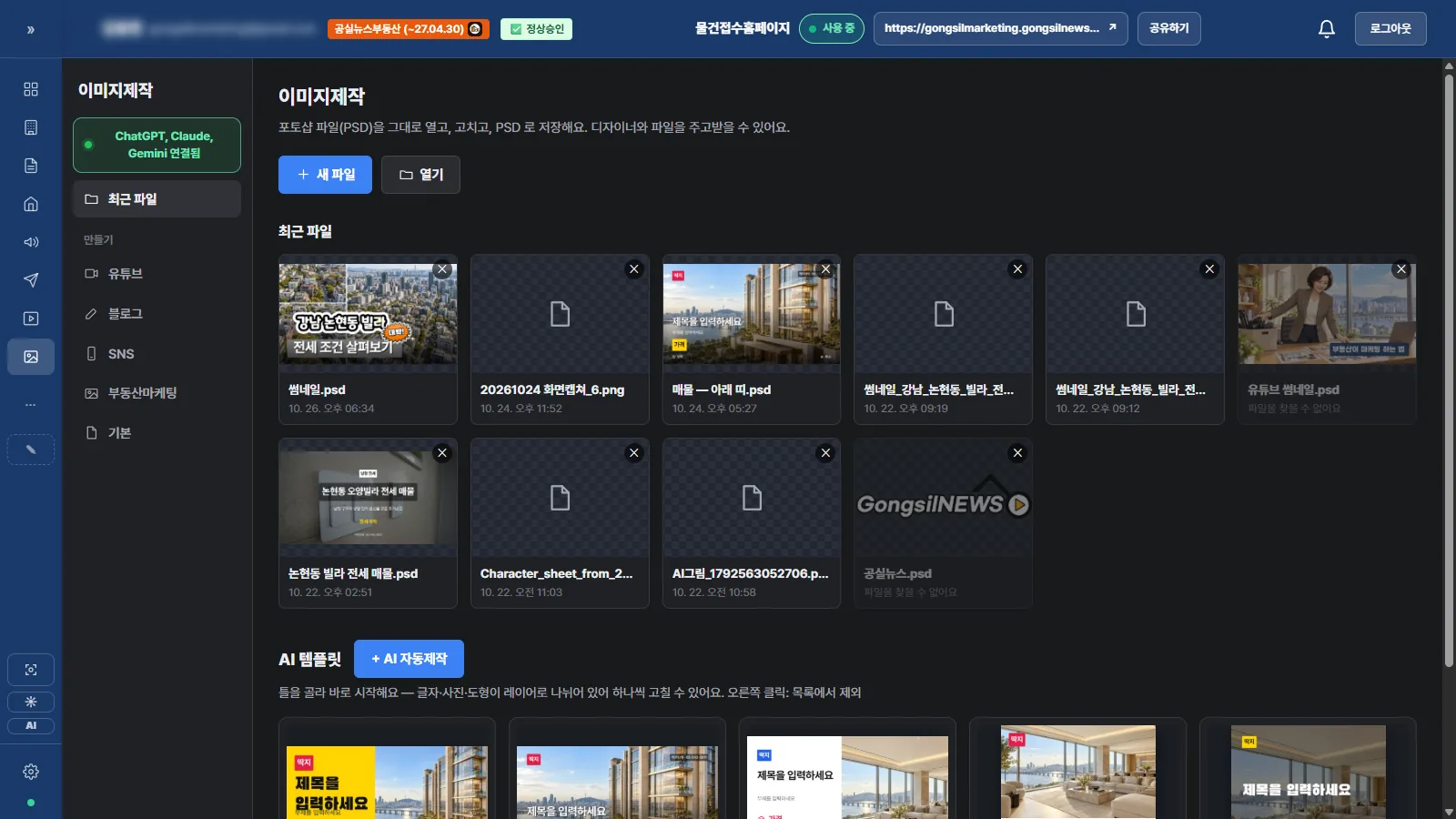This screenshot has width=1456, height=819.
Task: Select 기본 in the side menu
Action: [157, 433]
